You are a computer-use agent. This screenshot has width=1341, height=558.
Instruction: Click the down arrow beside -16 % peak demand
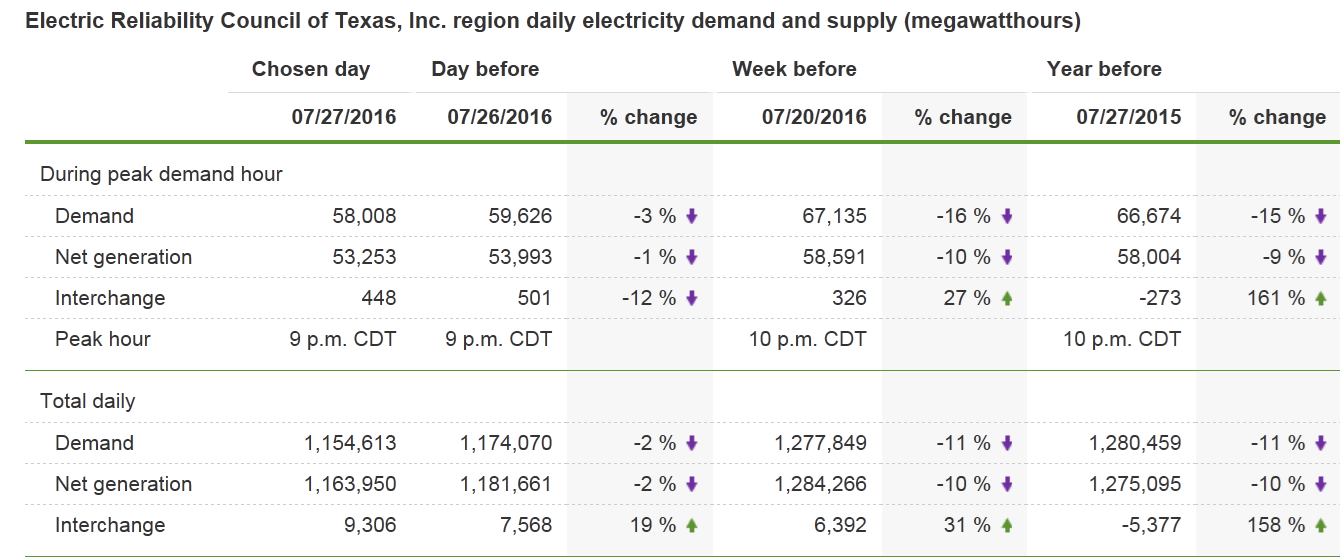tap(1007, 216)
